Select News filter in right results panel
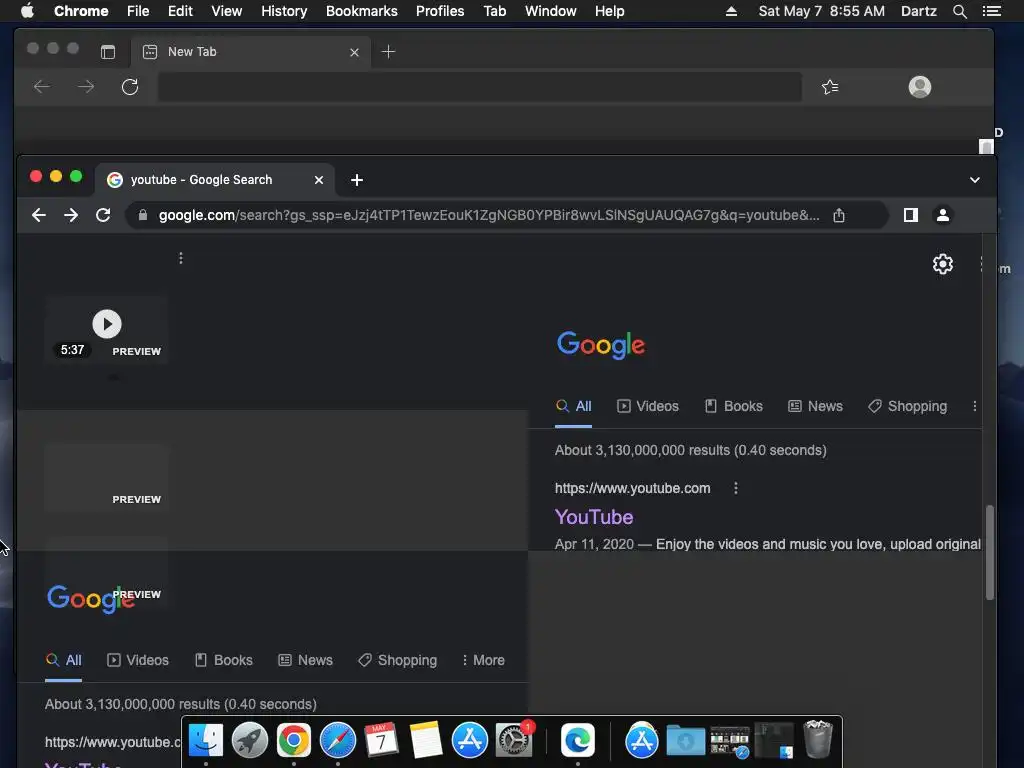Screen dimensions: 1024x768 [816, 406]
